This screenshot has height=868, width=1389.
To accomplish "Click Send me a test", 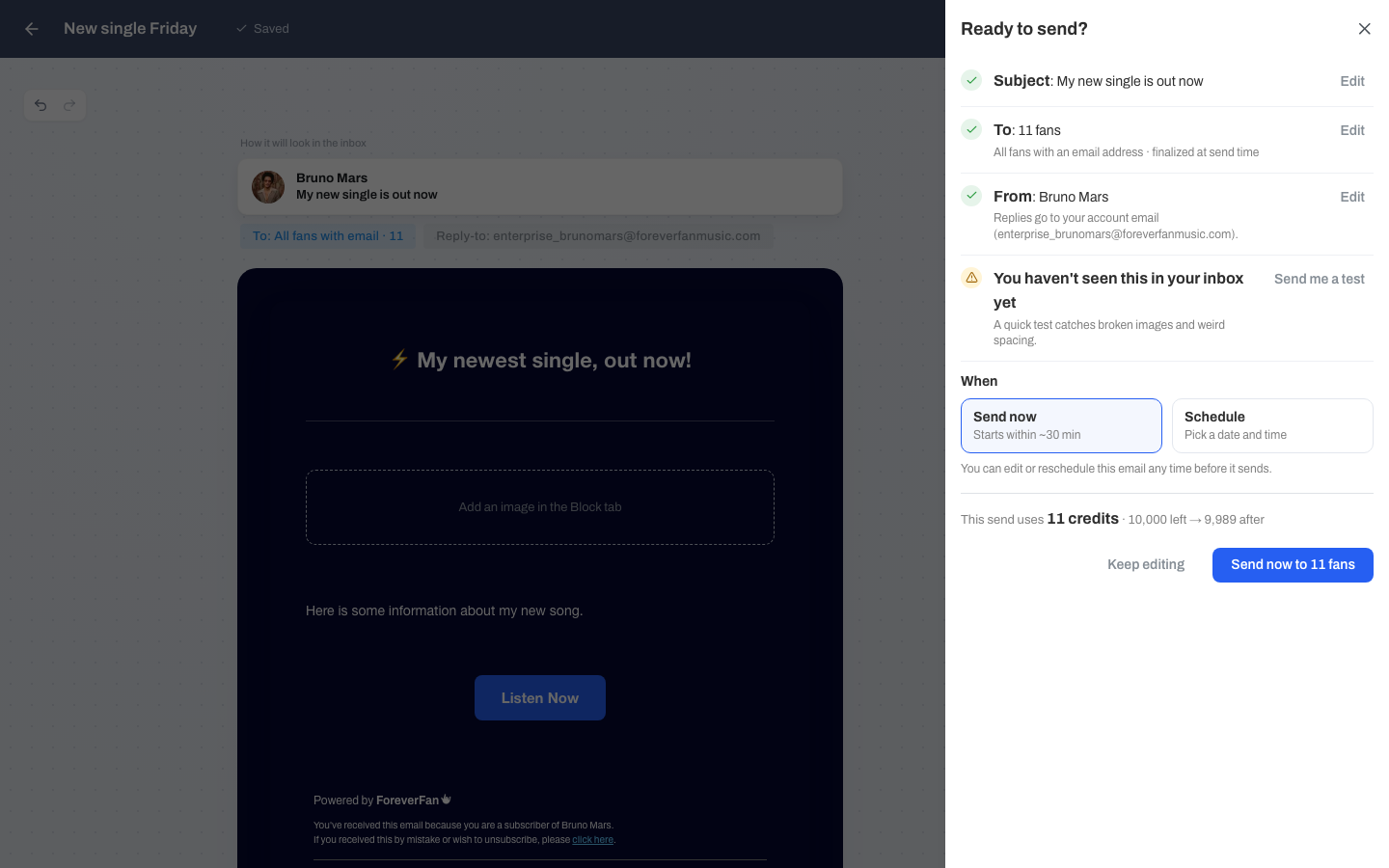I will [1320, 279].
